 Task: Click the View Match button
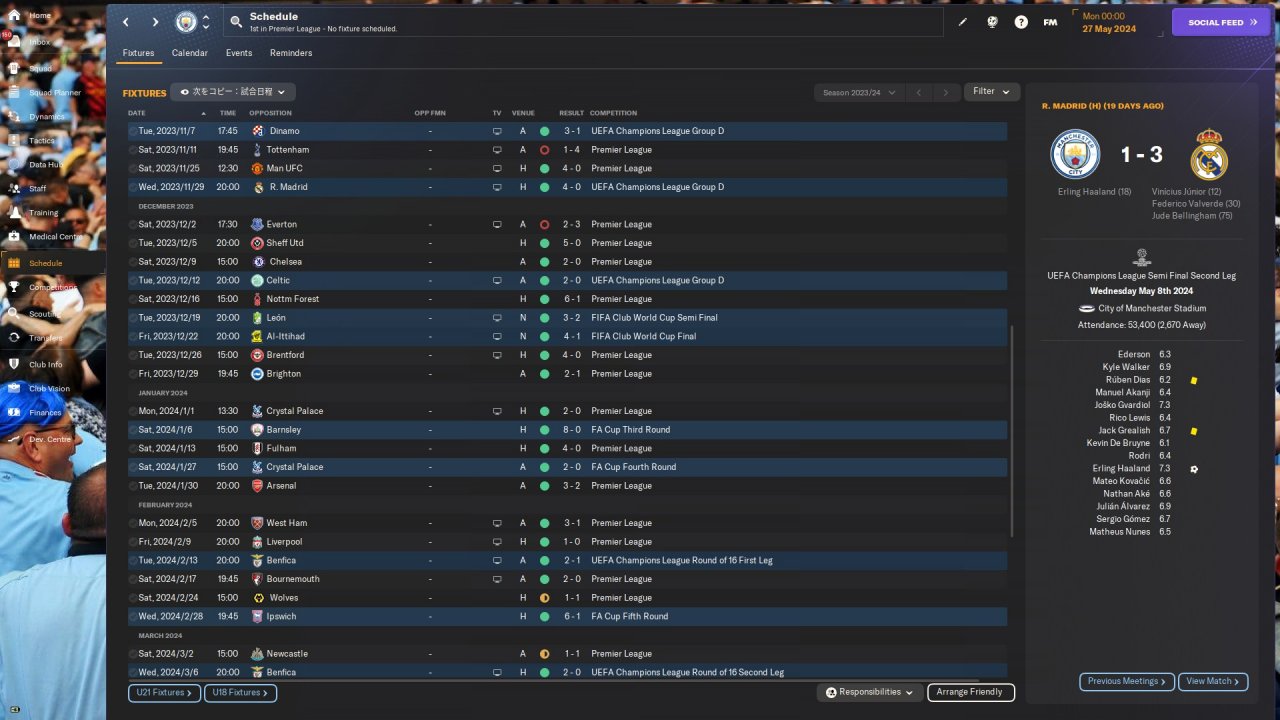[1213, 682]
